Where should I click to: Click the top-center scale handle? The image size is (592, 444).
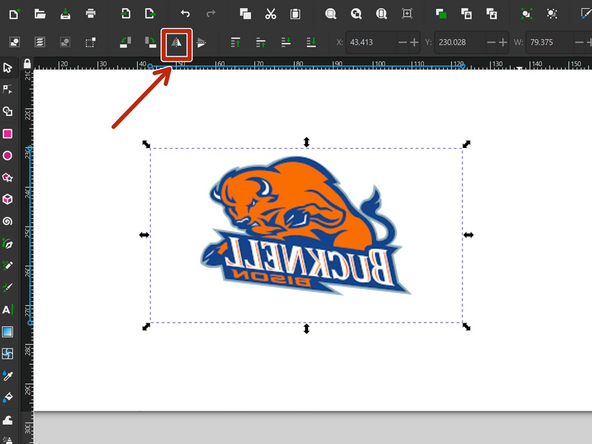(x=307, y=142)
